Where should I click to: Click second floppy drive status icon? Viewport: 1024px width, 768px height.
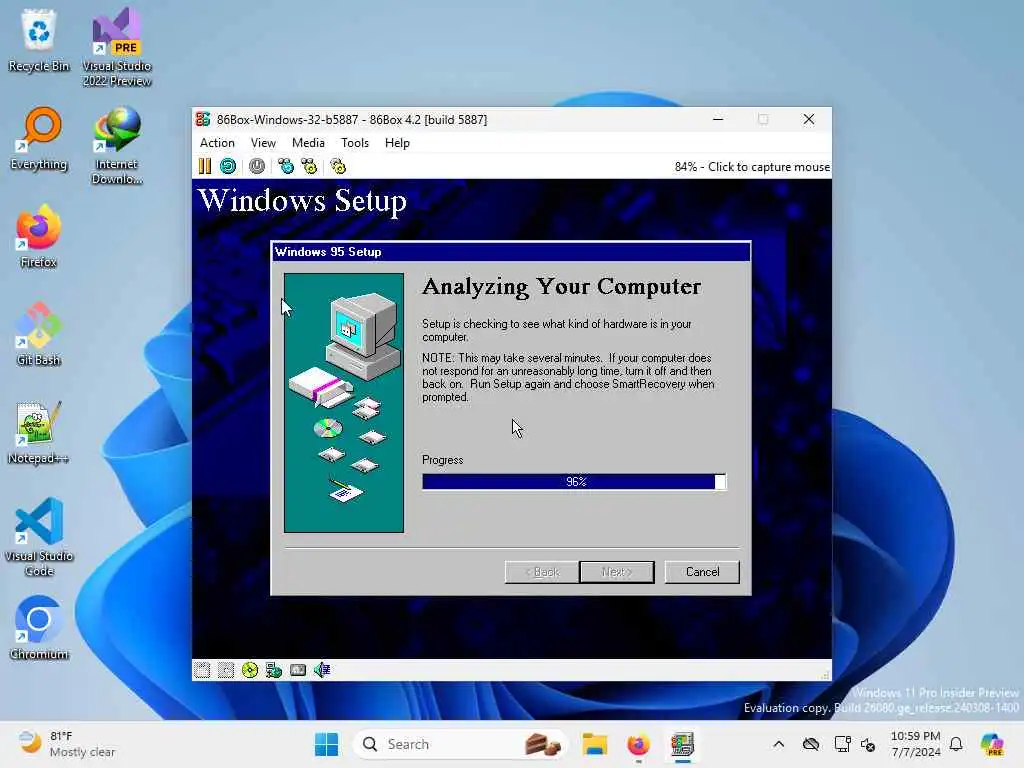pos(226,670)
